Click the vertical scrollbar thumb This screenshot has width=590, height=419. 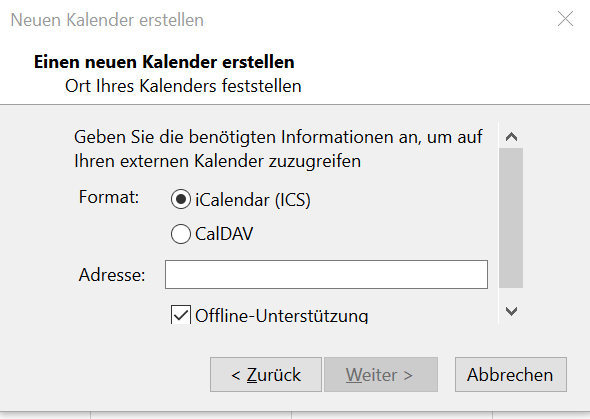click(x=511, y=218)
